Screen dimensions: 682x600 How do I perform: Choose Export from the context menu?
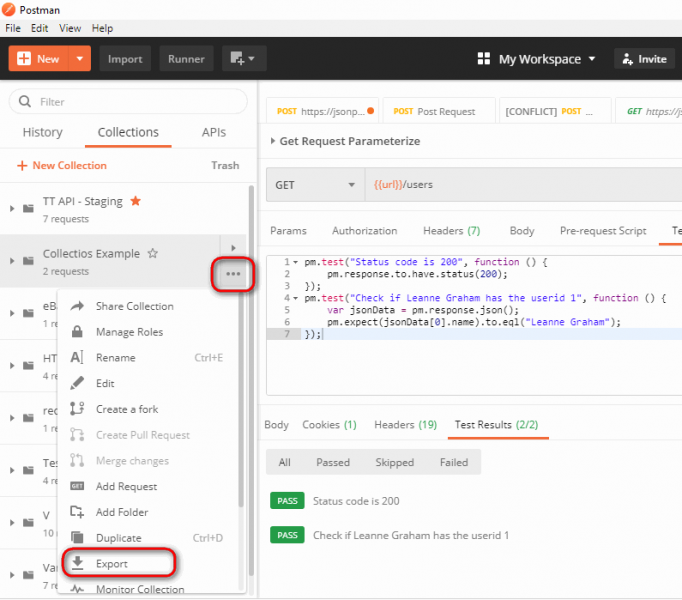point(111,564)
